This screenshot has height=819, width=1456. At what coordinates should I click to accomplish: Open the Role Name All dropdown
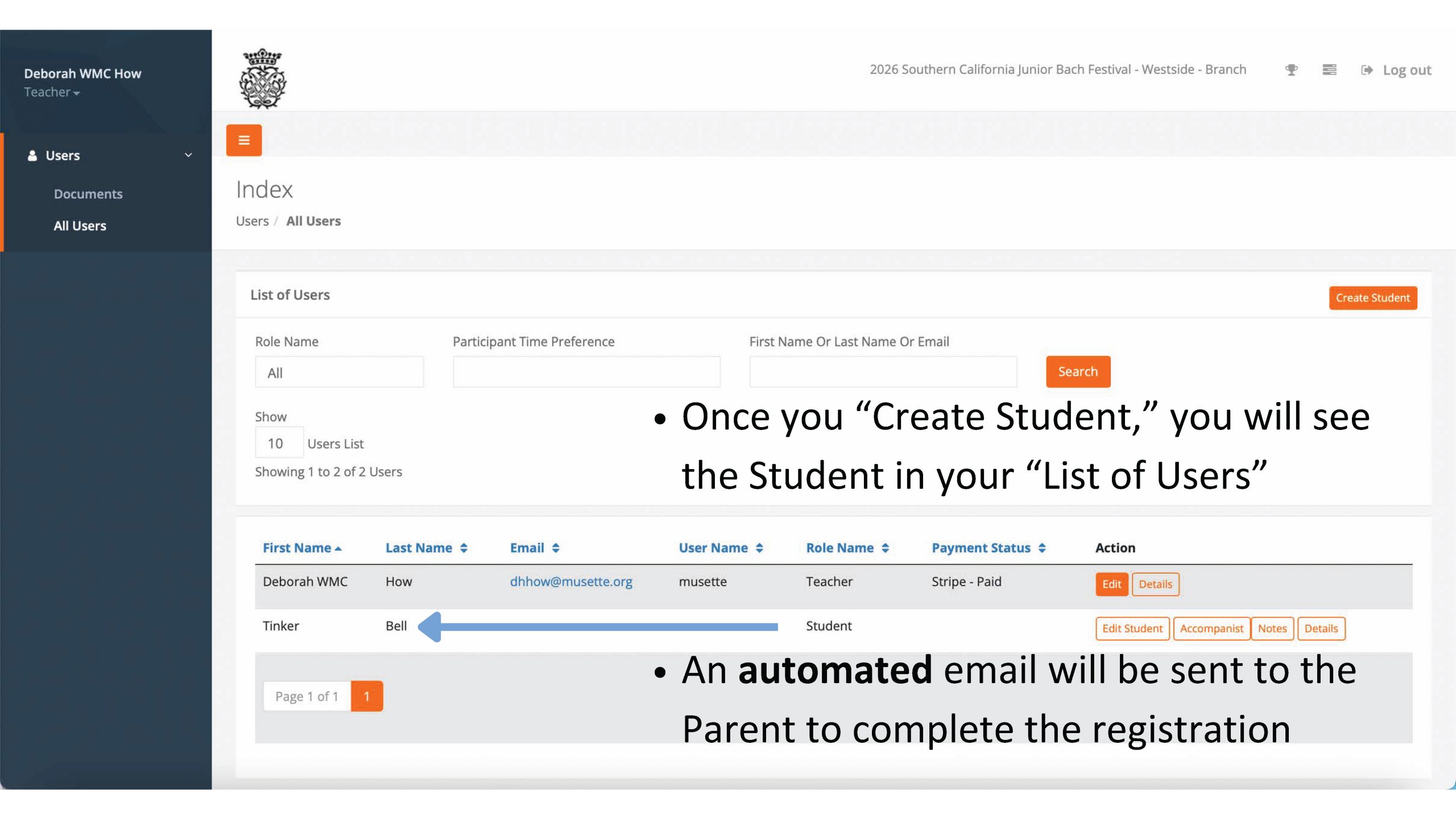click(x=339, y=373)
